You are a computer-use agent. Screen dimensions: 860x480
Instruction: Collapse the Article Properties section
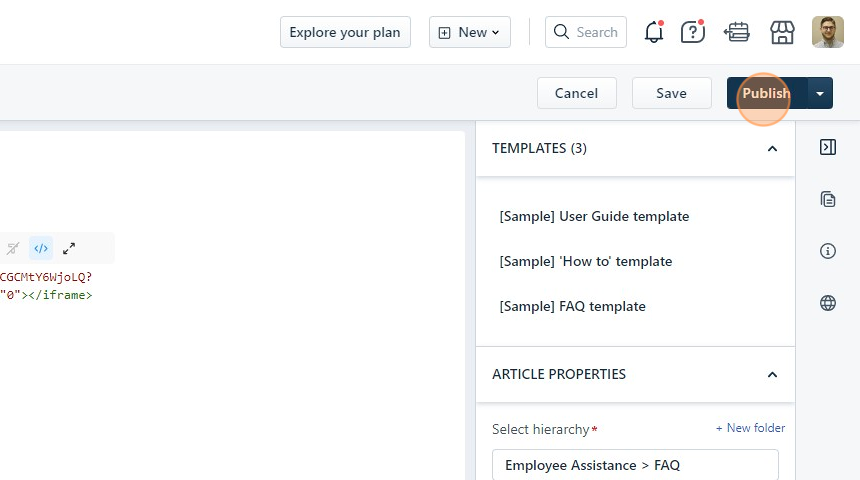click(x=772, y=374)
